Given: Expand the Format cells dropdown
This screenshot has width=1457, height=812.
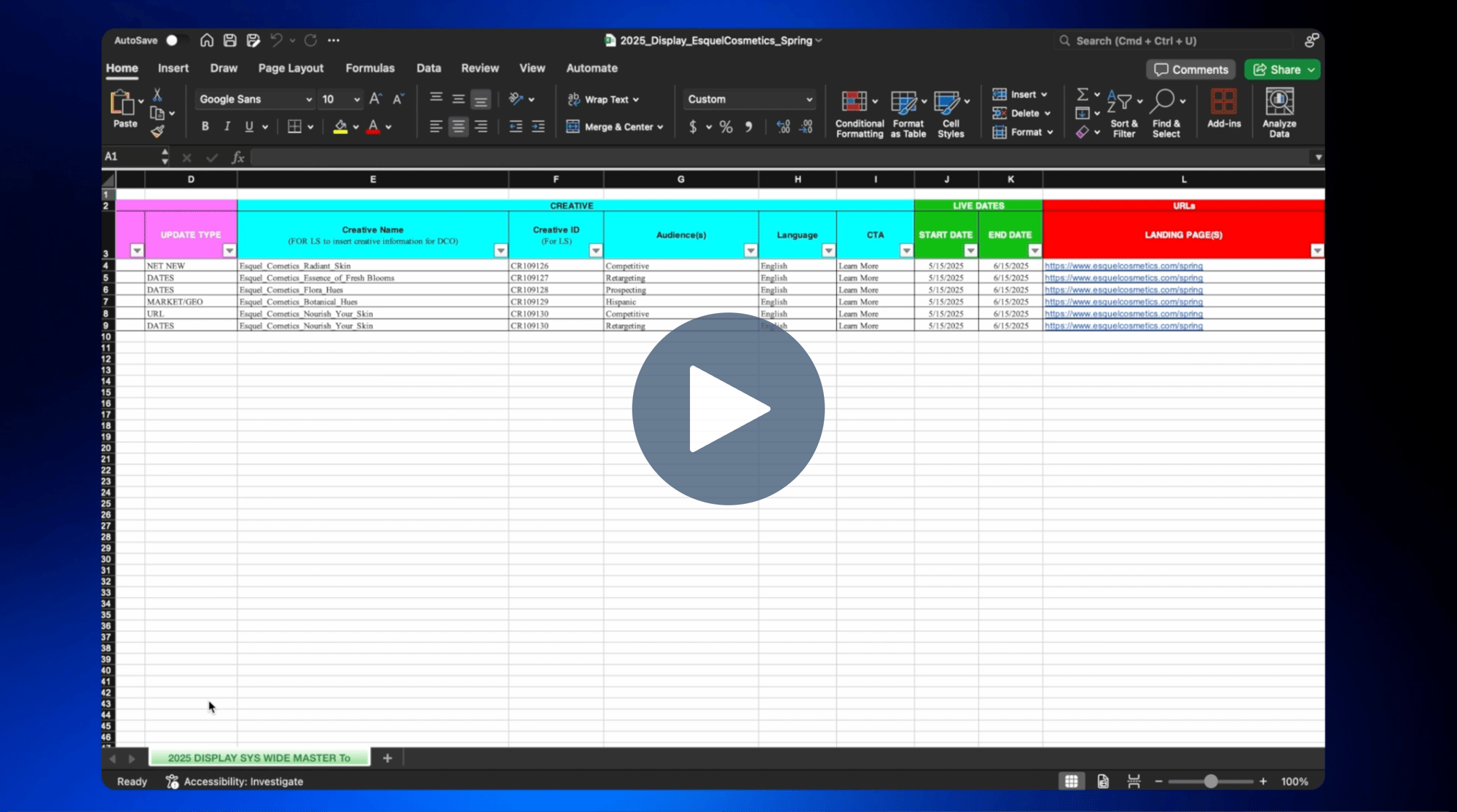Looking at the screenshot, I should tap(1050, 133).
